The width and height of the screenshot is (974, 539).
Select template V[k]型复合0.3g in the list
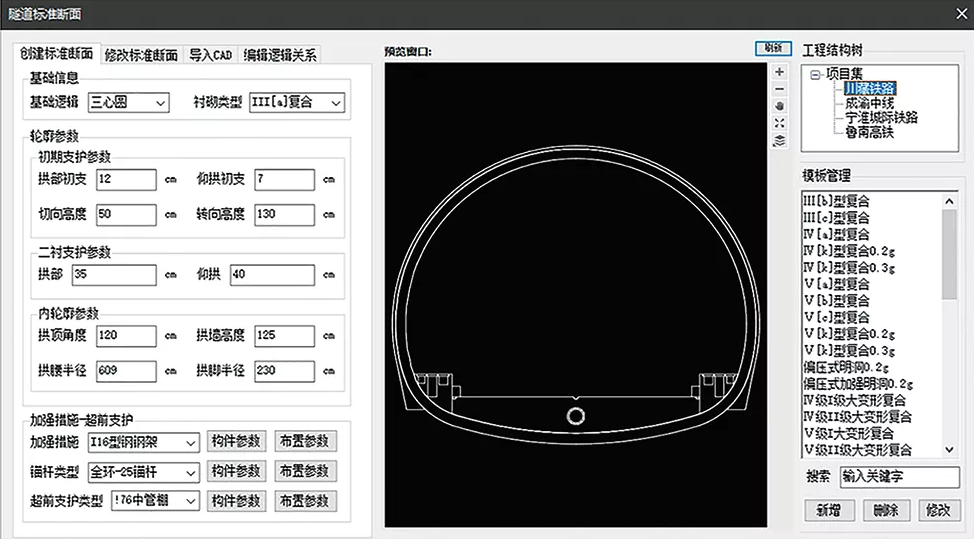850,350
